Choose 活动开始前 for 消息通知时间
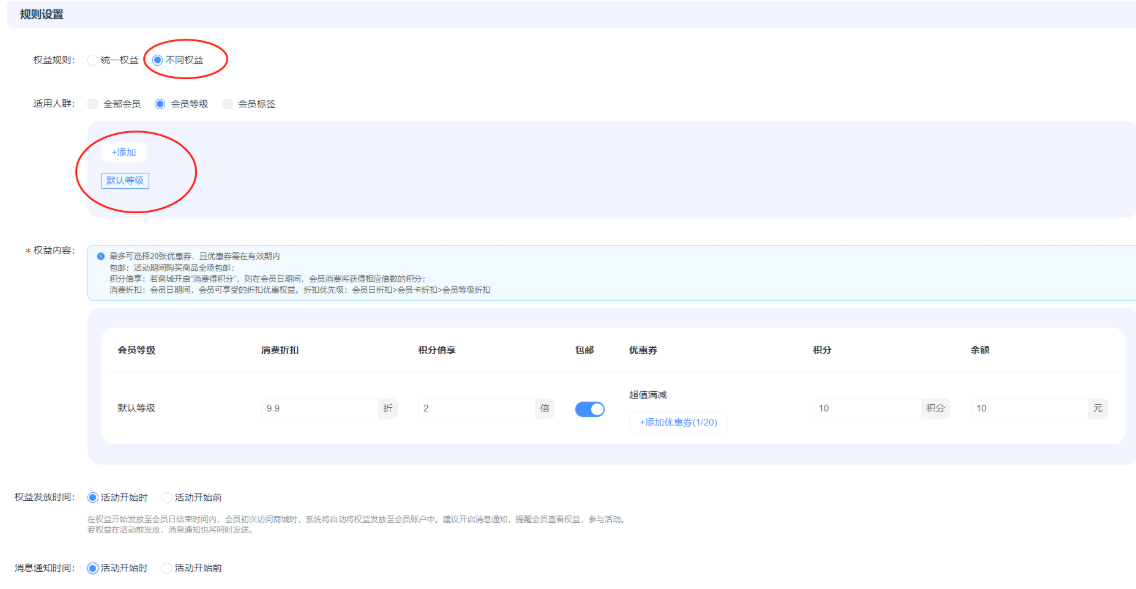The width and height of the screenshot is (1136, 589). pyautogui.click(x=167, y=568)
